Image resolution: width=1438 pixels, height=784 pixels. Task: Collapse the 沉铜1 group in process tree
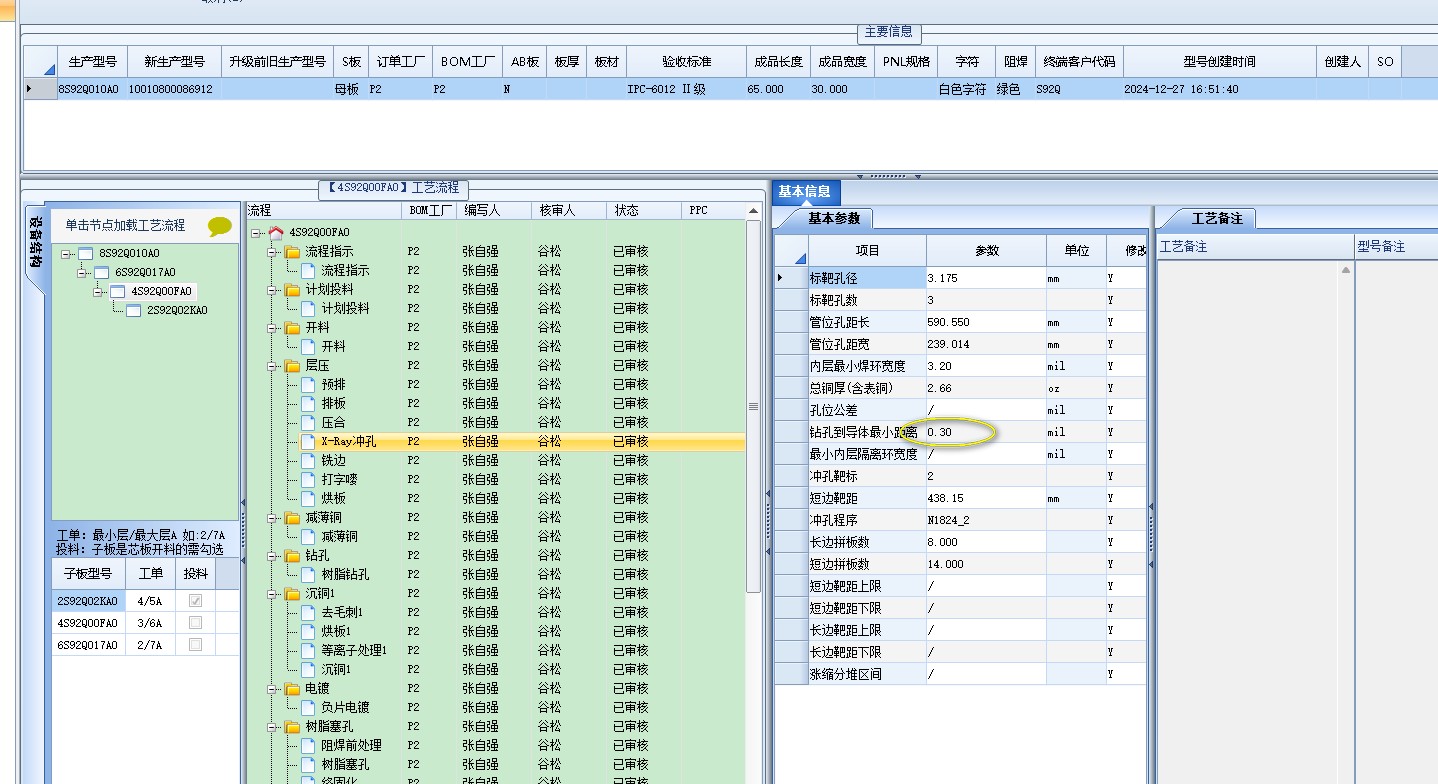[272, 594]
